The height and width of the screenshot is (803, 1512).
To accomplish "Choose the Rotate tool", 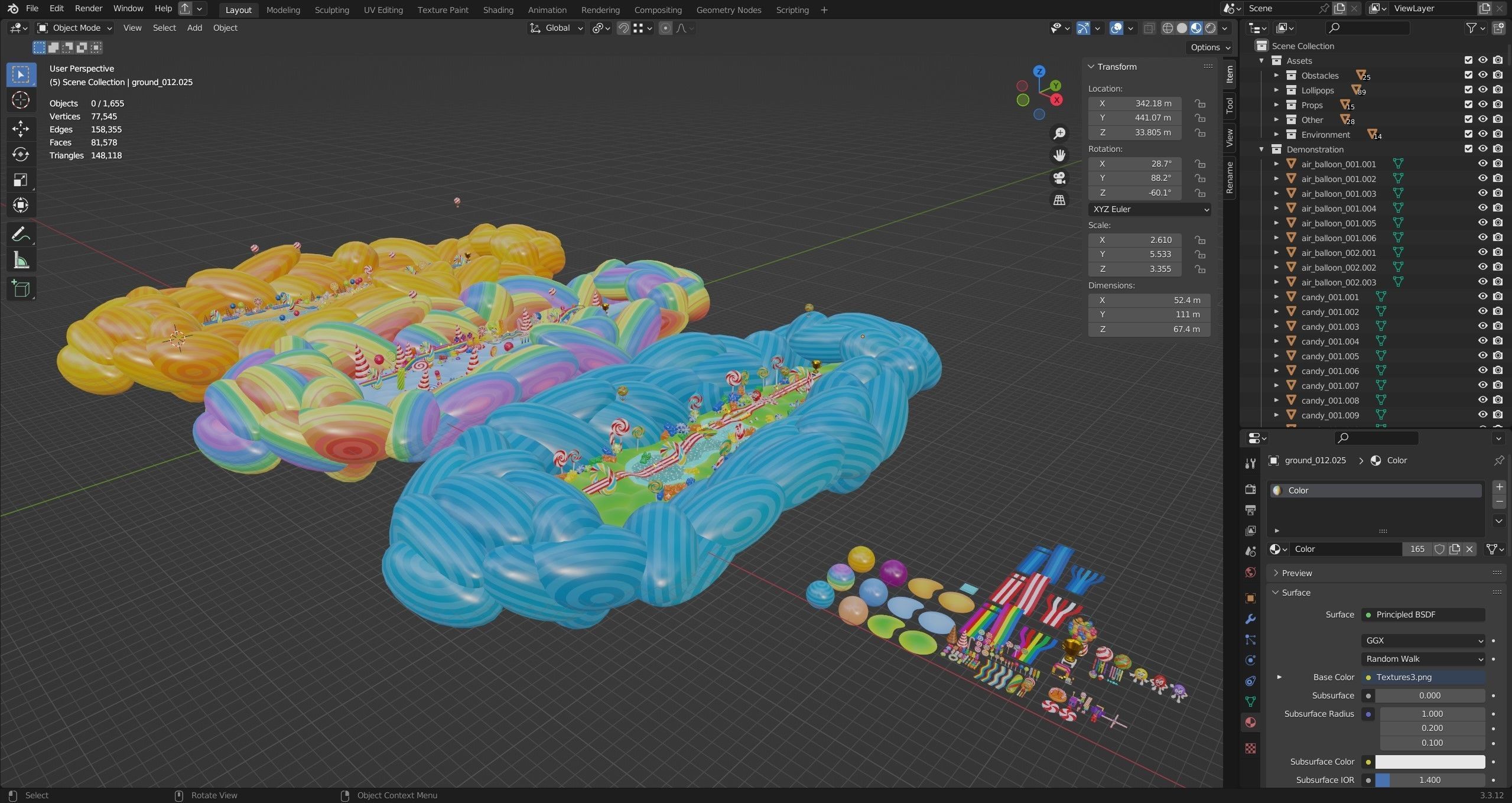I will pos(21,154).
